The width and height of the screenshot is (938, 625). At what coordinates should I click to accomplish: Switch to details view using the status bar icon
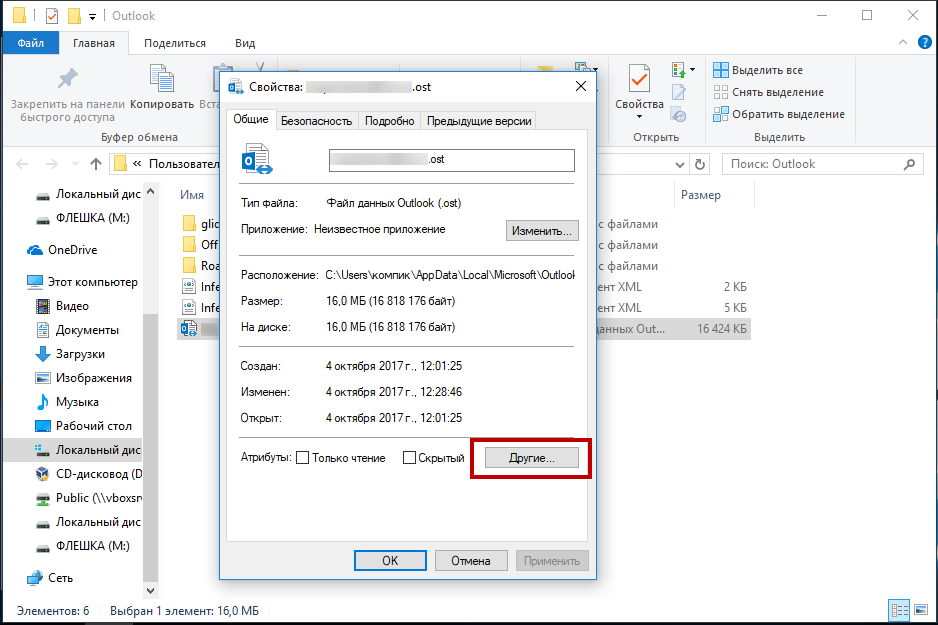pos(900,610)
